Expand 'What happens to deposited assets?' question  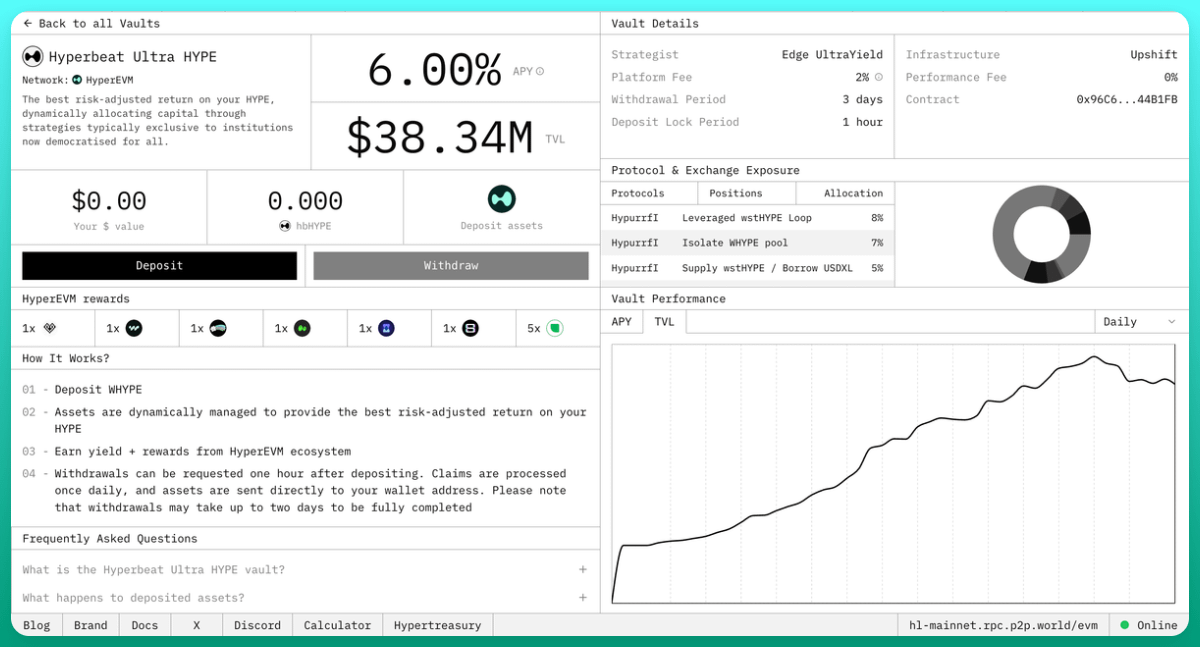pyautogui.click(x=305, y=598)
